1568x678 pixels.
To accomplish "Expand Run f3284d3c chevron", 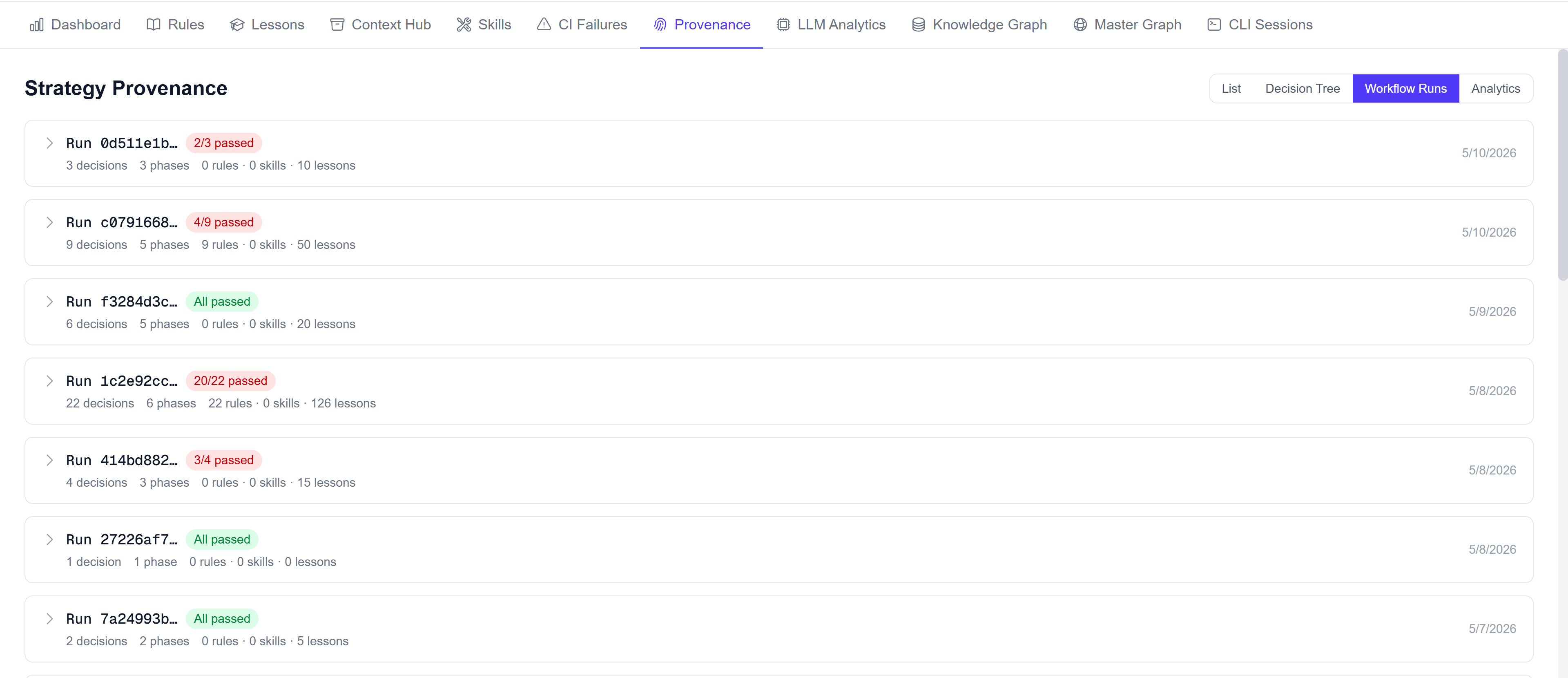I will tap(49, 302).
